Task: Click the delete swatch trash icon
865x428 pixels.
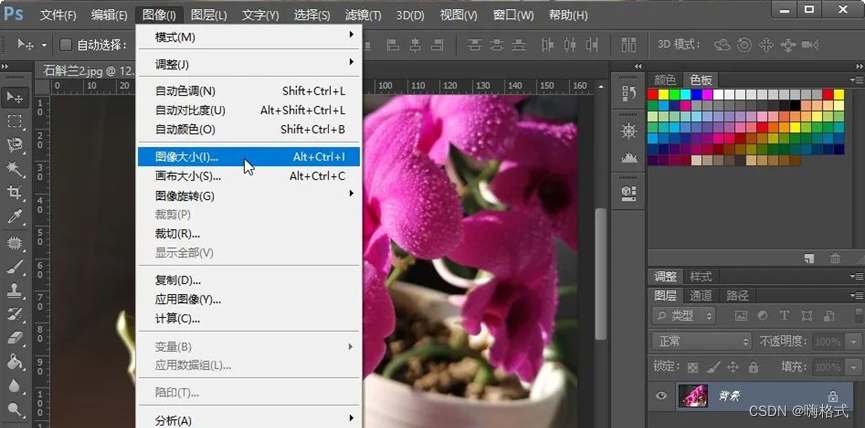Action: point(835,258)
